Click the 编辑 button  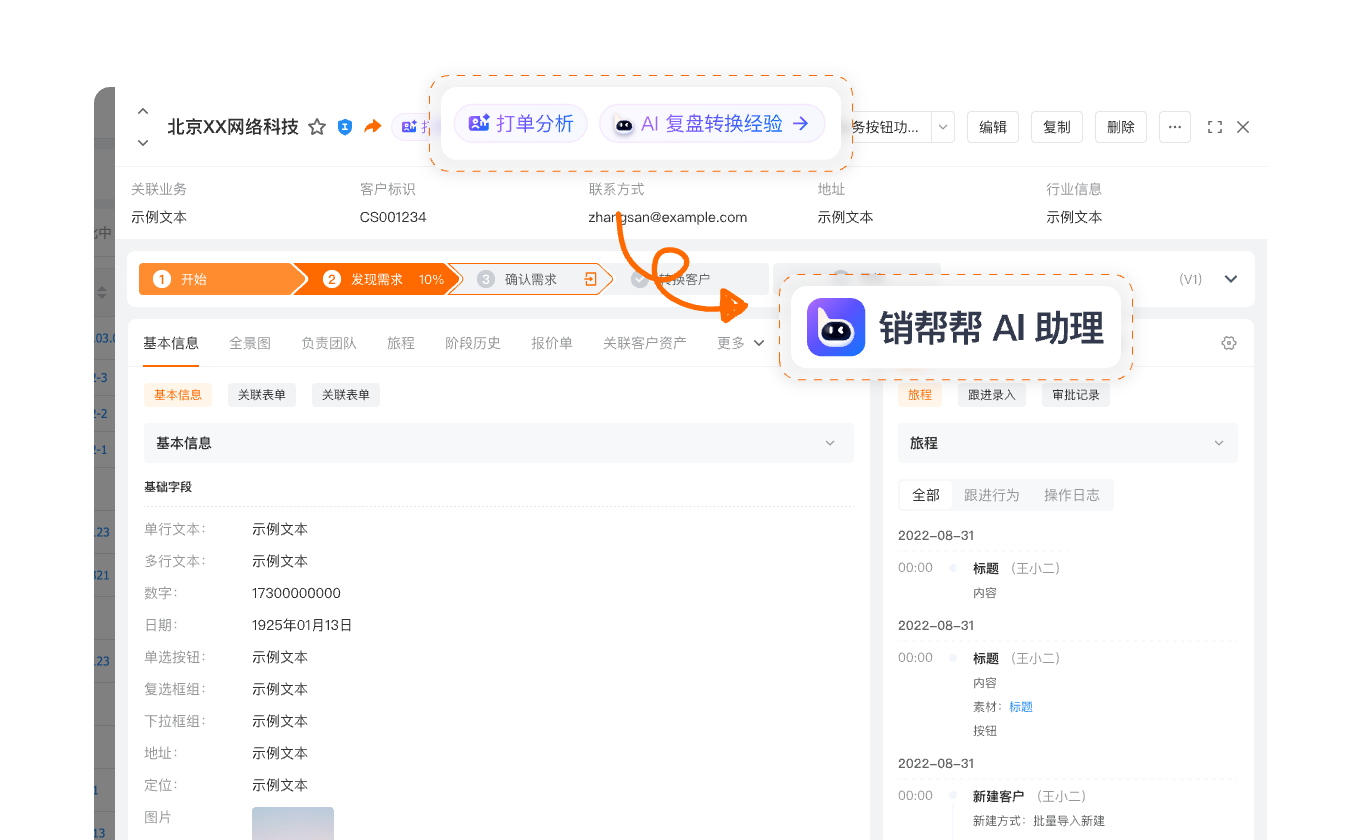click(993, 127)
